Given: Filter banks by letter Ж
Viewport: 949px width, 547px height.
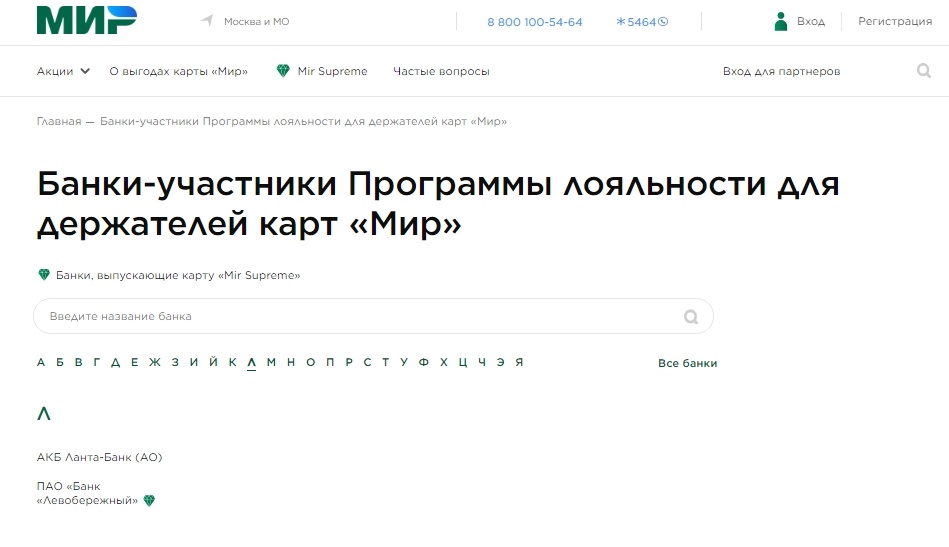Looking at the screenshot, I should click(155, 362).
